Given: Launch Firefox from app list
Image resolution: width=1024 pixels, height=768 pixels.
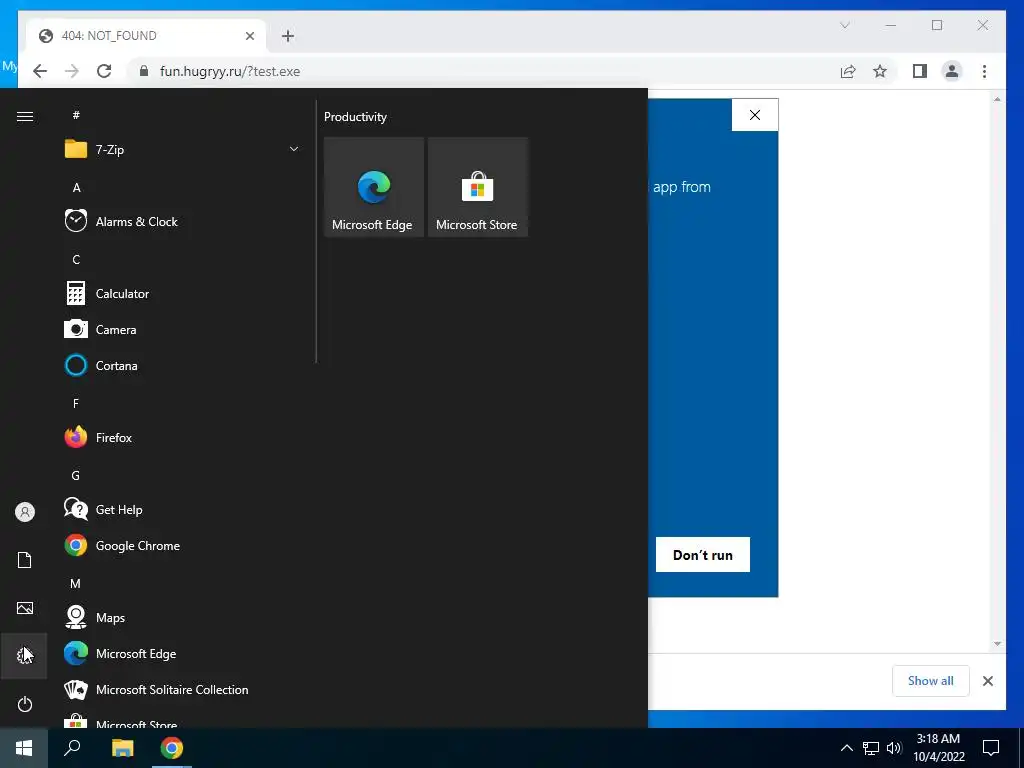Looking at the screenshot, I should coord(183,438).
